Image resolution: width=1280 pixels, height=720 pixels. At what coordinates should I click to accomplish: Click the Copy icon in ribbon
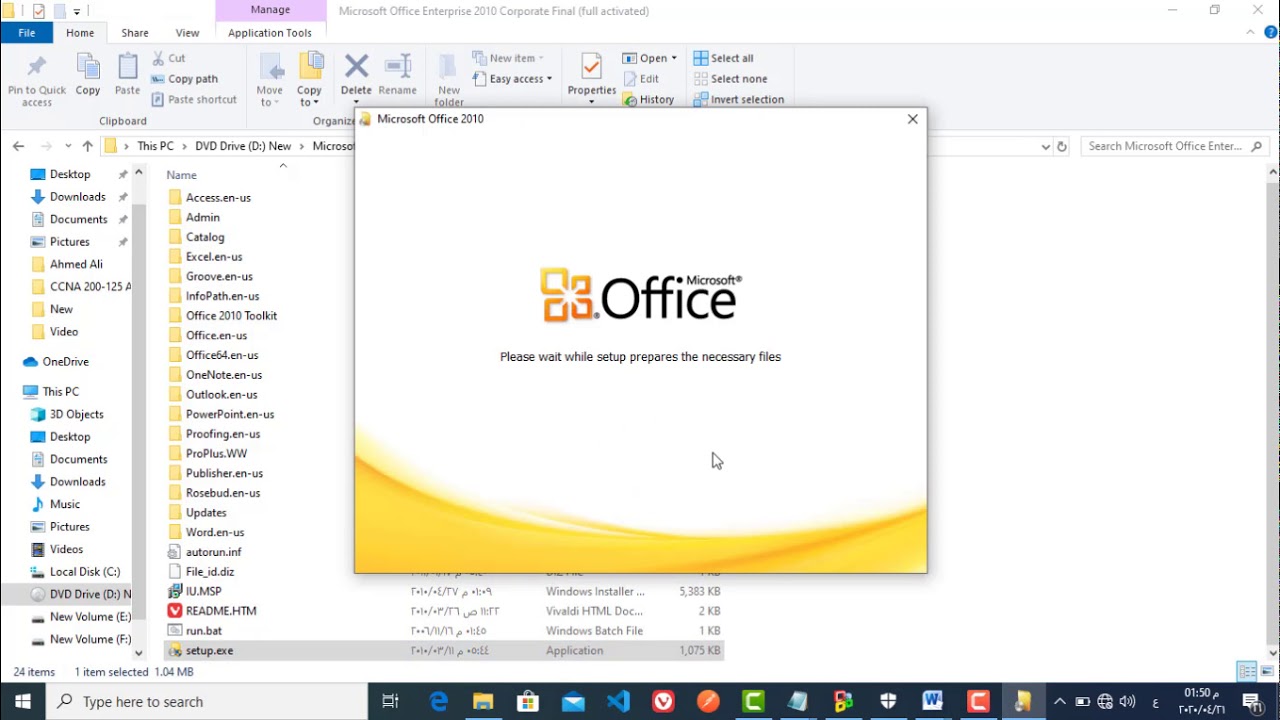pos(88,68)
